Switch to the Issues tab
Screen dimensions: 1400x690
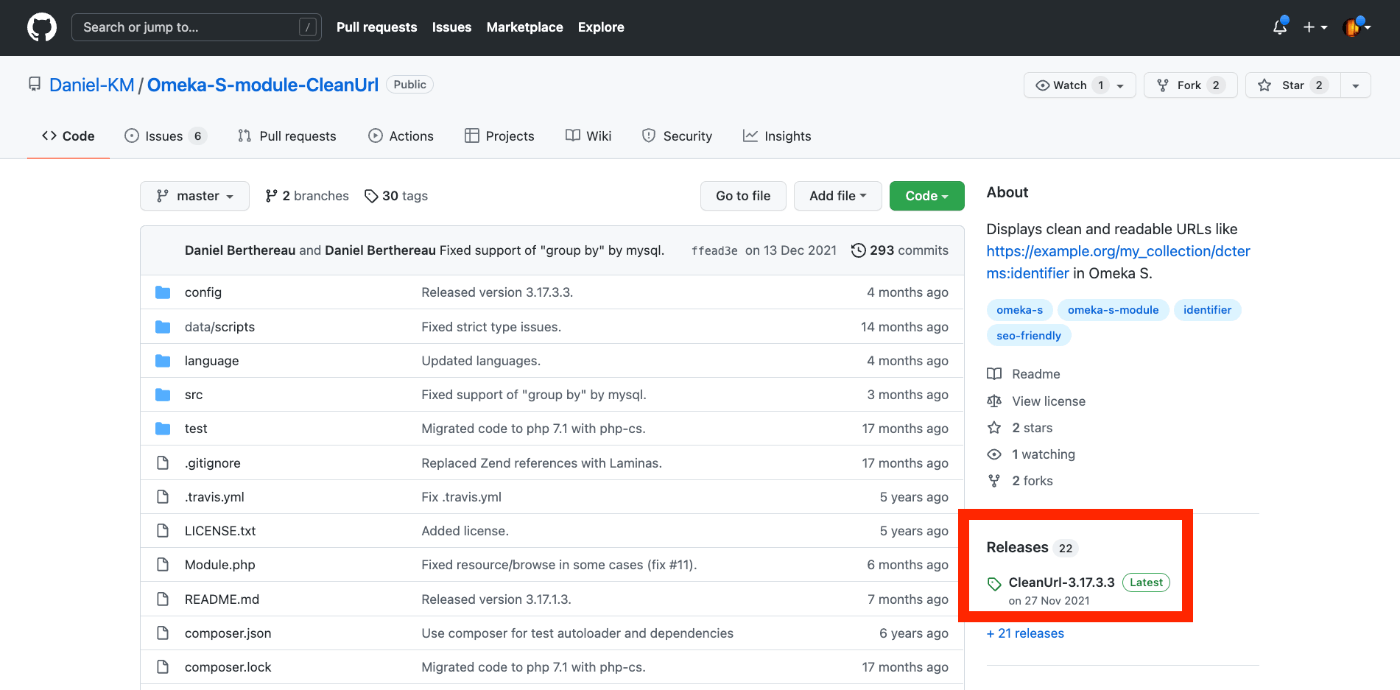coord(165,136)
